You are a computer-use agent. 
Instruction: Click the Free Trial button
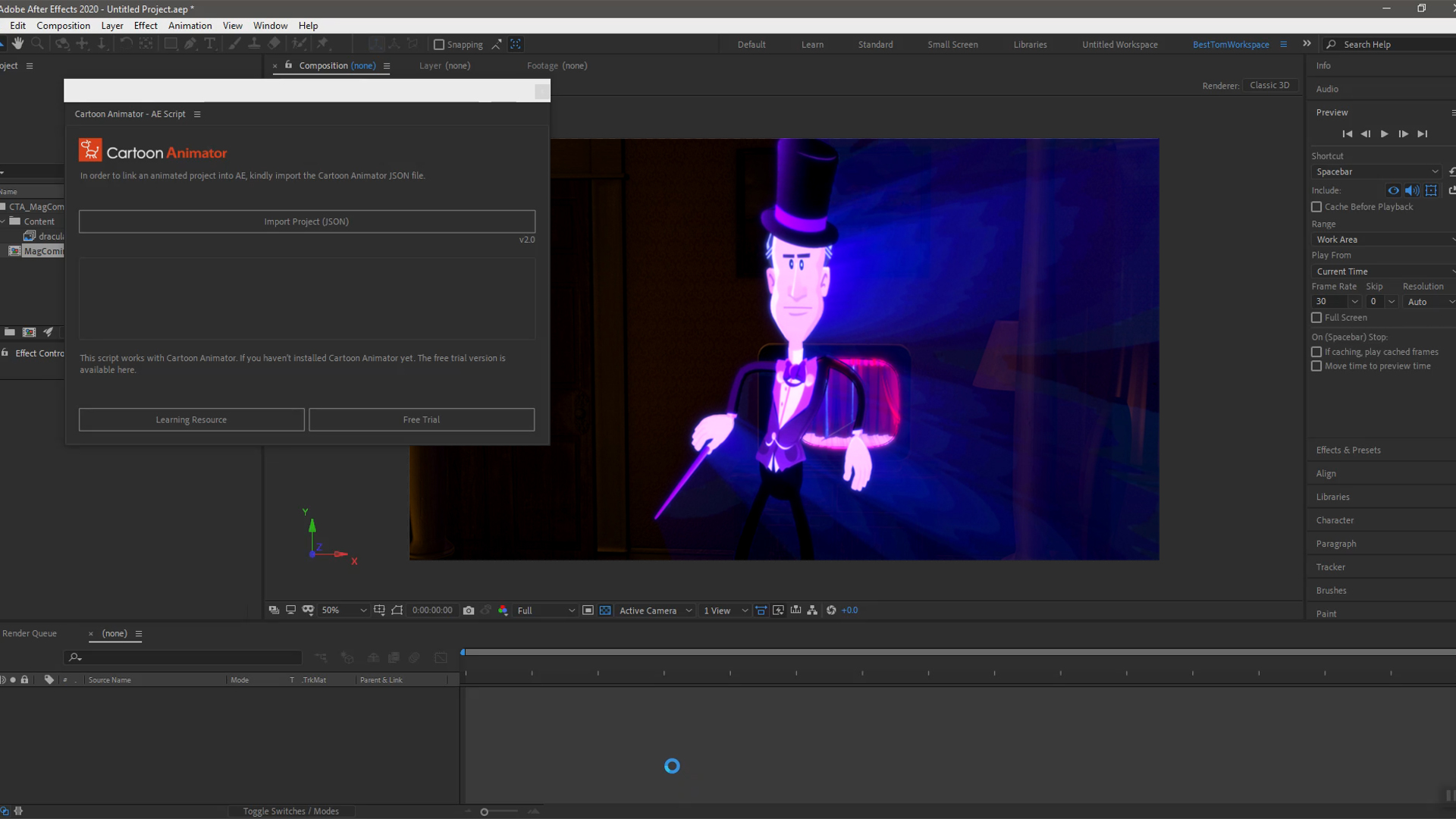pyautogui.click(x=422, y=419)
